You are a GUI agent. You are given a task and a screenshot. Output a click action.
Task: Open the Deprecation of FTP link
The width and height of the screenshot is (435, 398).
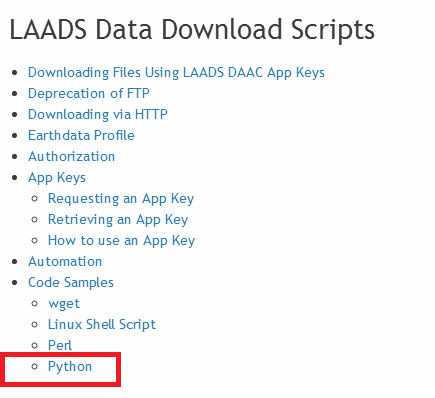[x=89, y=94]
